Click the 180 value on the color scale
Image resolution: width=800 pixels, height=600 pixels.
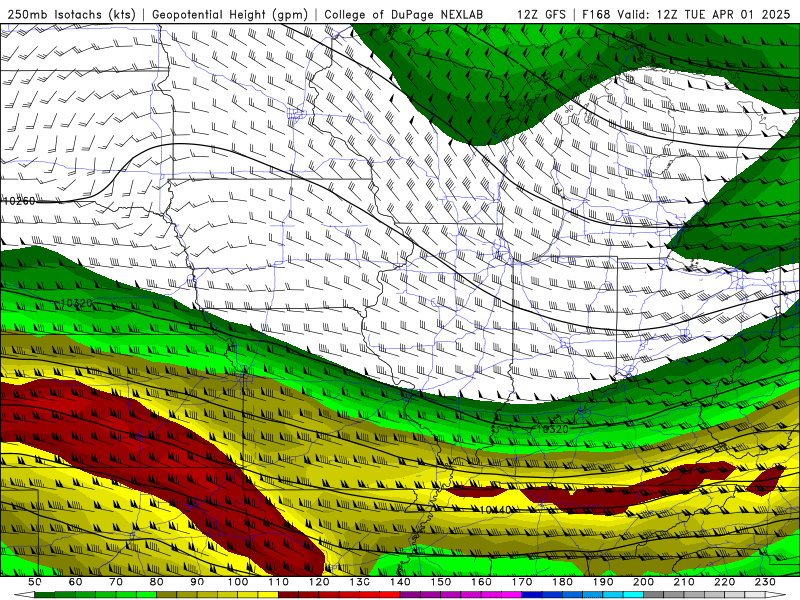tap(563, 582)
